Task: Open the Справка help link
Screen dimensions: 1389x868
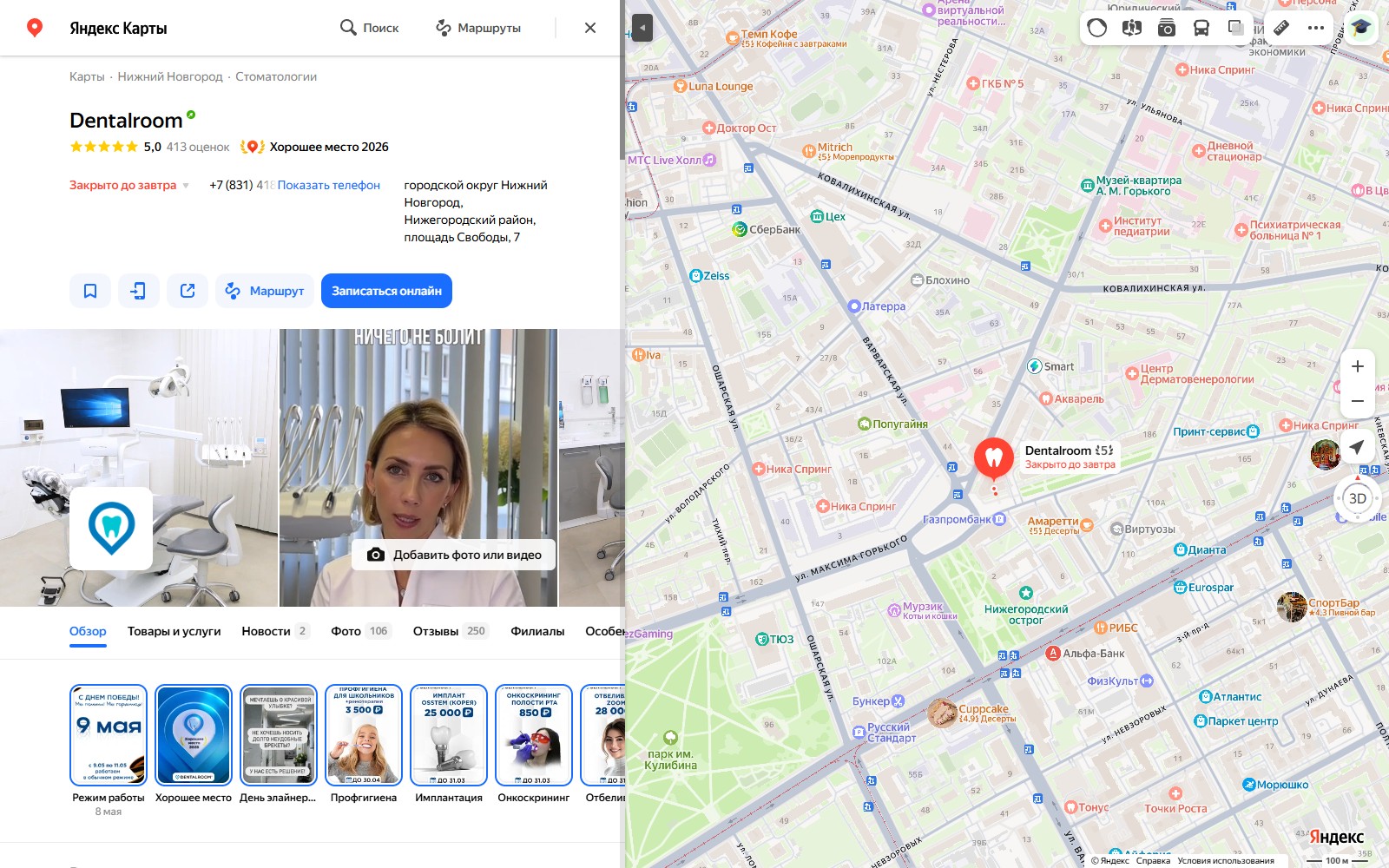Action: (x=1153, y=861)
